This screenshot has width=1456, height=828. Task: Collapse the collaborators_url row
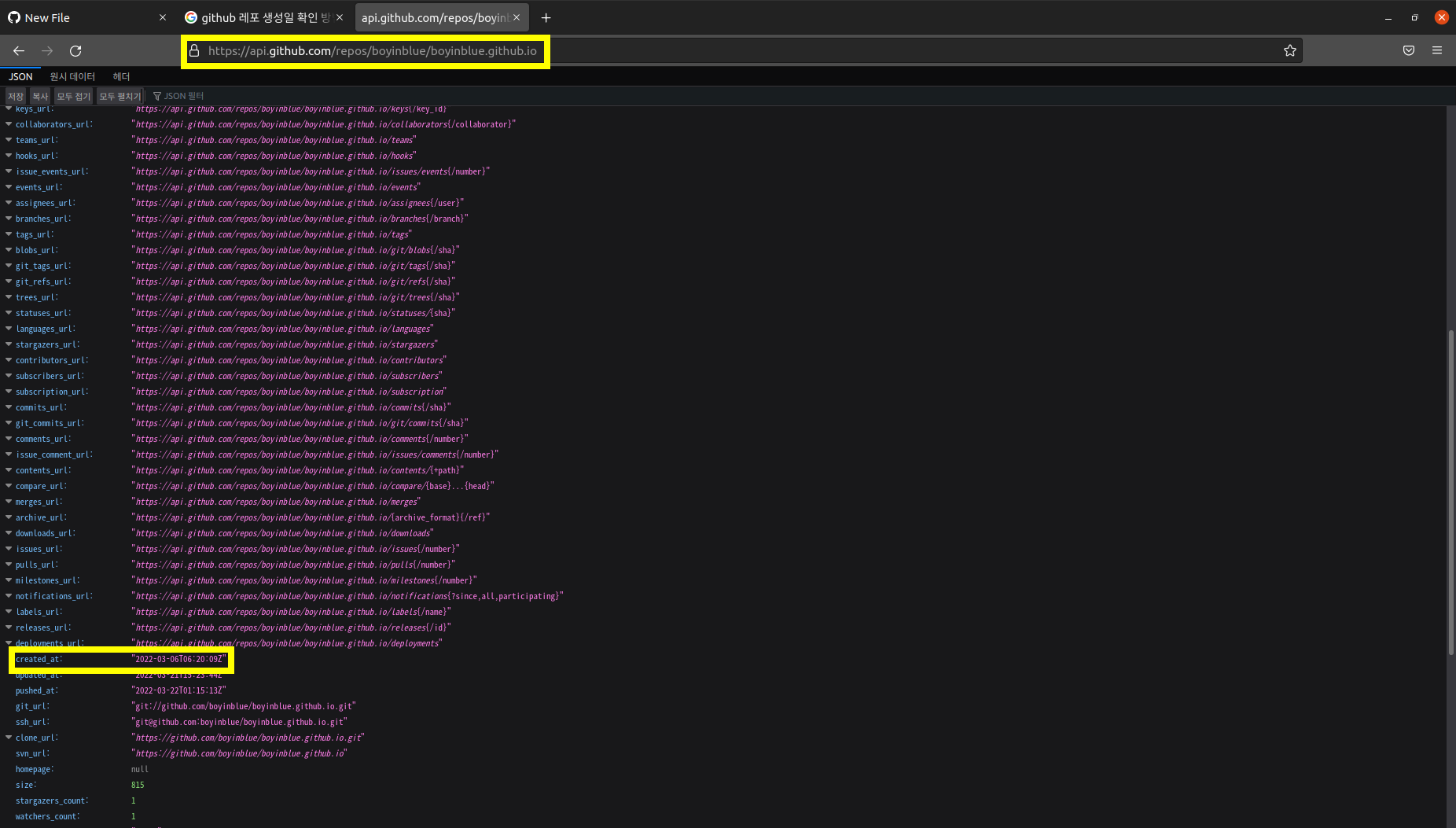coord(9,124)
